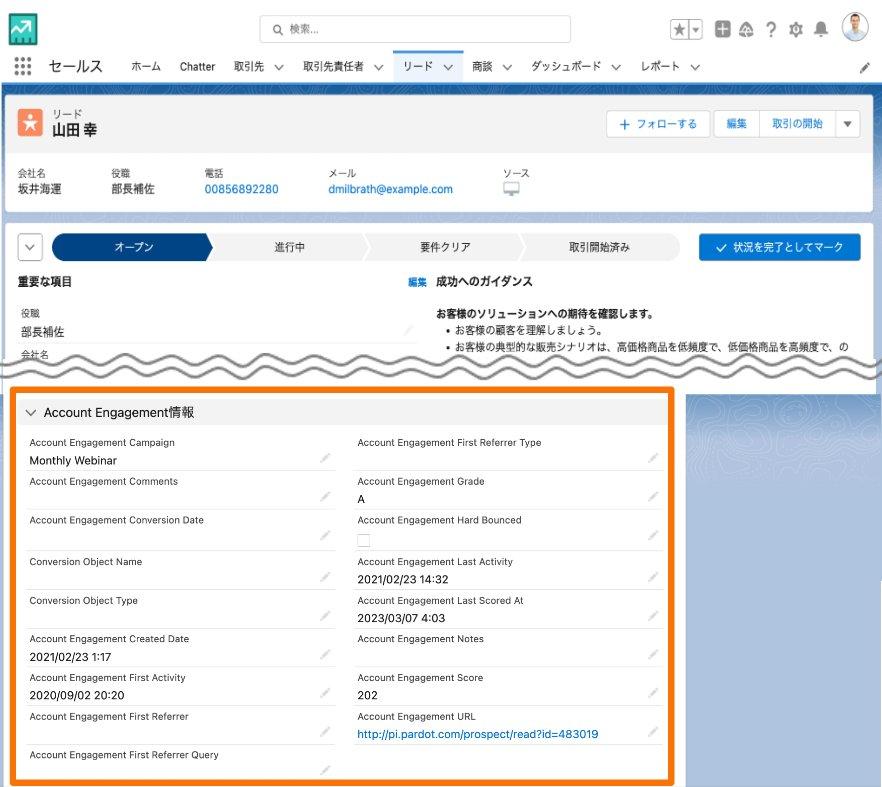Image resolution: width=882 pixels, height=787 pixels.
Task: Edit Account Engagement Last Scored At pencil
Action: pos(653,616)
